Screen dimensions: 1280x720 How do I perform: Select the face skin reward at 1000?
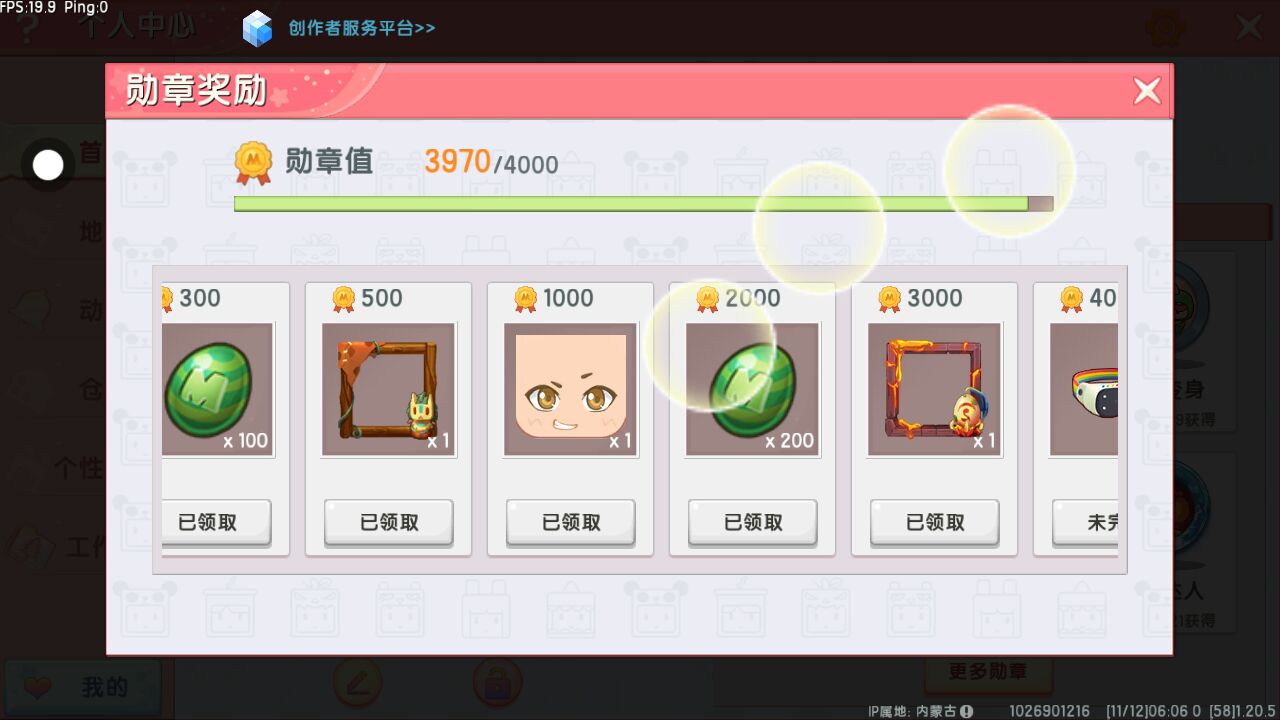[570, 389]
